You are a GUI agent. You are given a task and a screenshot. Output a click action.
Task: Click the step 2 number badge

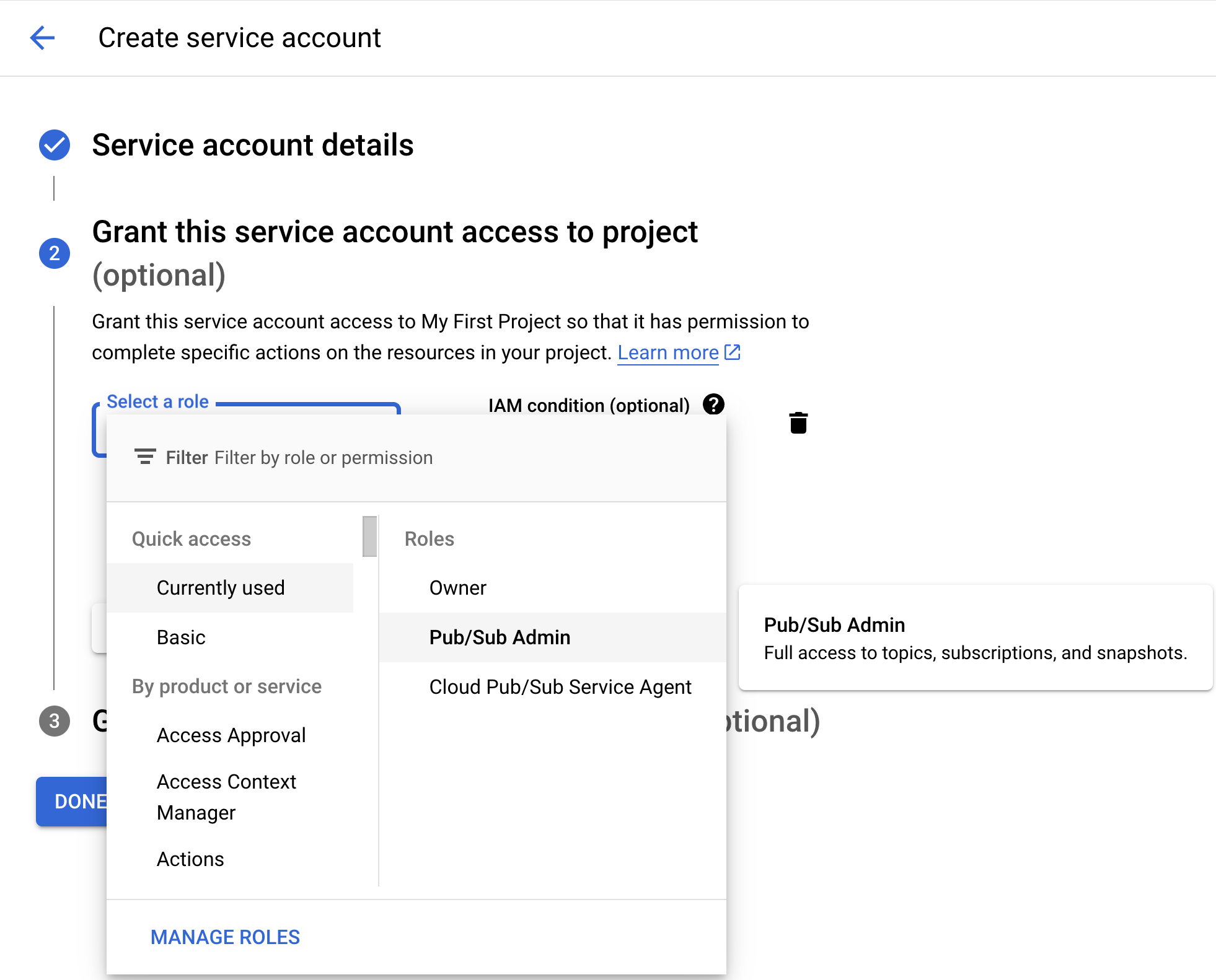pyautogui.click(x=55, y=253)
